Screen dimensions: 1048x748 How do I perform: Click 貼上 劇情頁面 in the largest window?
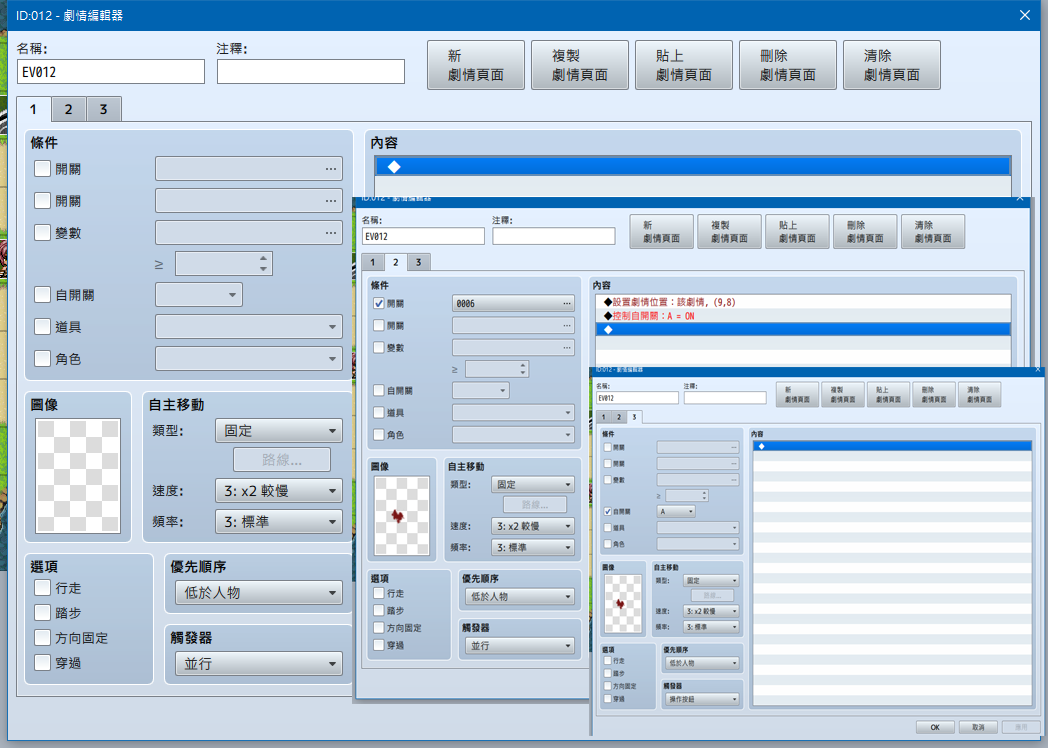click(684, 65)
